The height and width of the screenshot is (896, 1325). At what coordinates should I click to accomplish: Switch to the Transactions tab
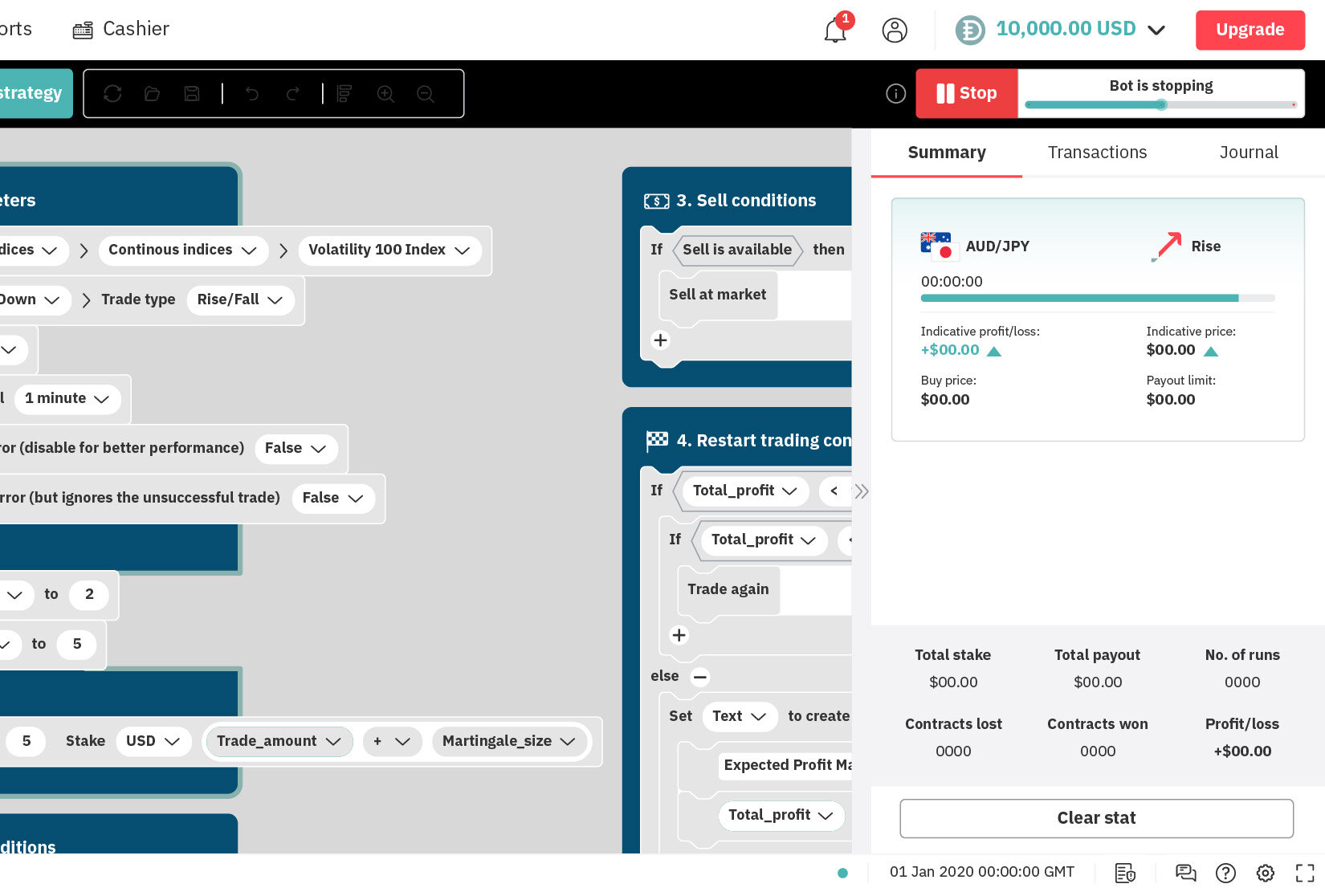[1097, 153]
